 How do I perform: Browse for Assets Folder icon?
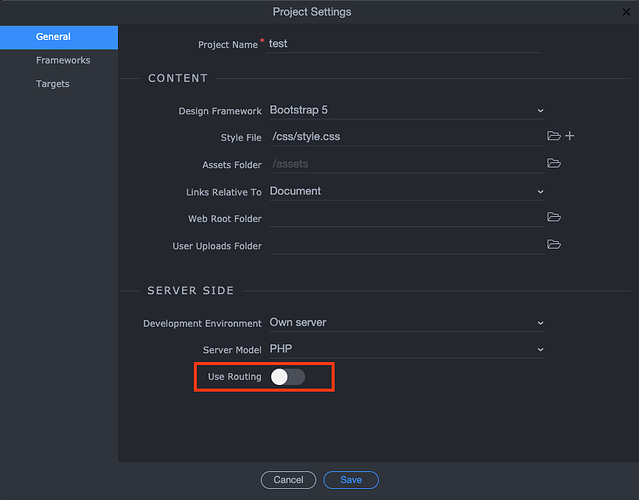coord(553,163)
